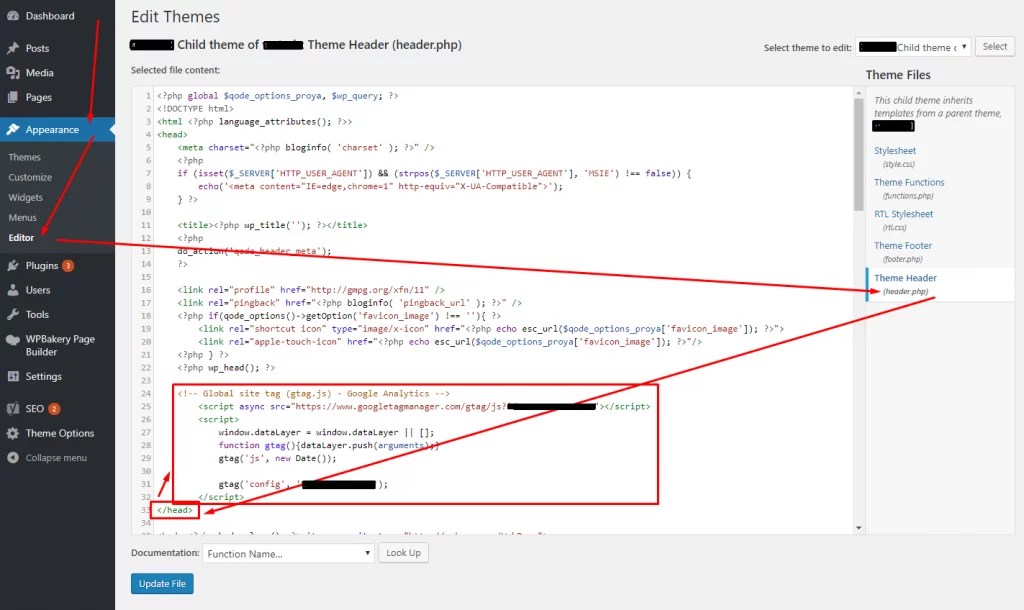
Task: Click the meta charset code line
Action: [x=306, y=148]
